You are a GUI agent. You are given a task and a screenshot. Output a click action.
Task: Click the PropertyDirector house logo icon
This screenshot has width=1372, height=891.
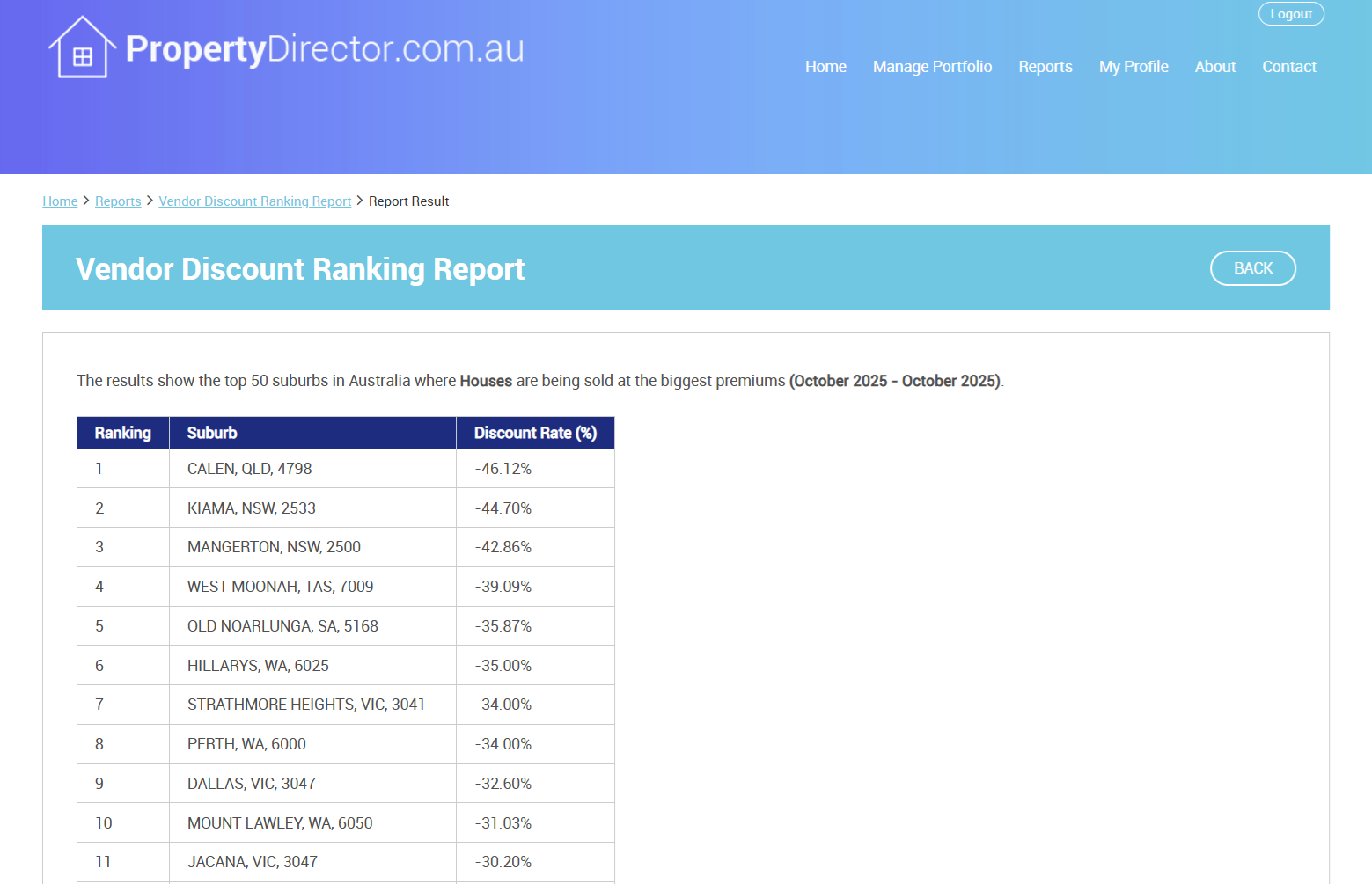[82, 49]
